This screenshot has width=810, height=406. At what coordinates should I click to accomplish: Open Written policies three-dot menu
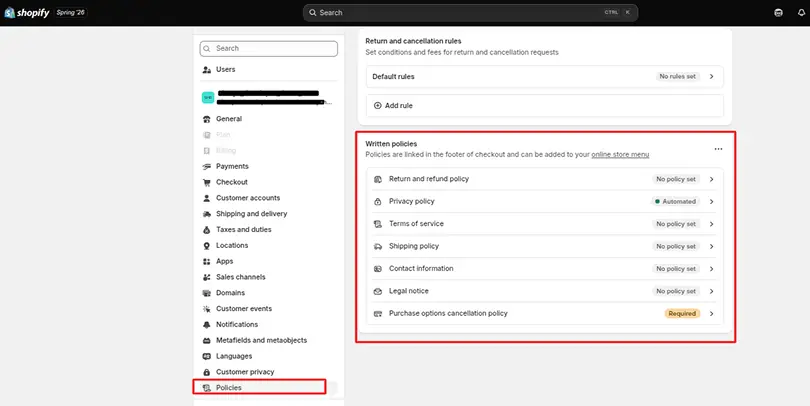(718, 149)
